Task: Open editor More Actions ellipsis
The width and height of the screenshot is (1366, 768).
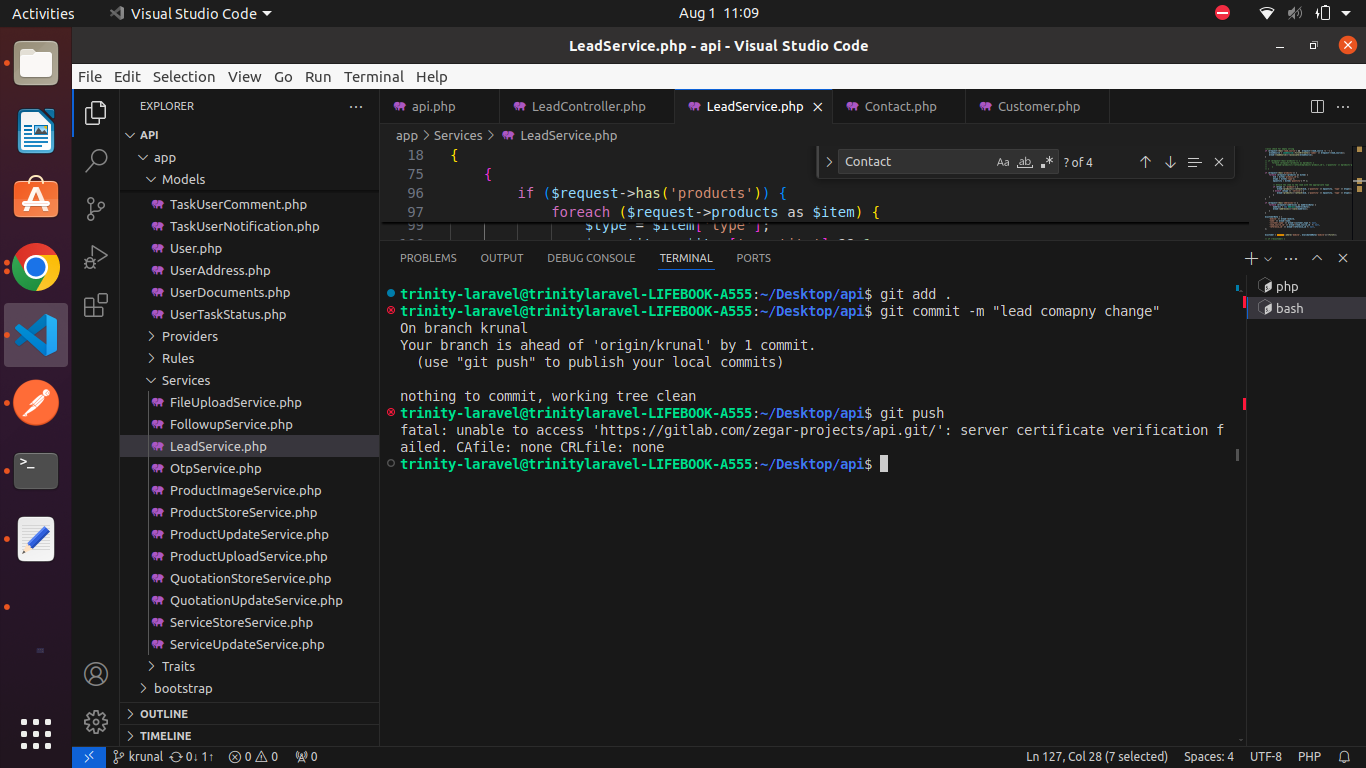Action: point(1343,106)
